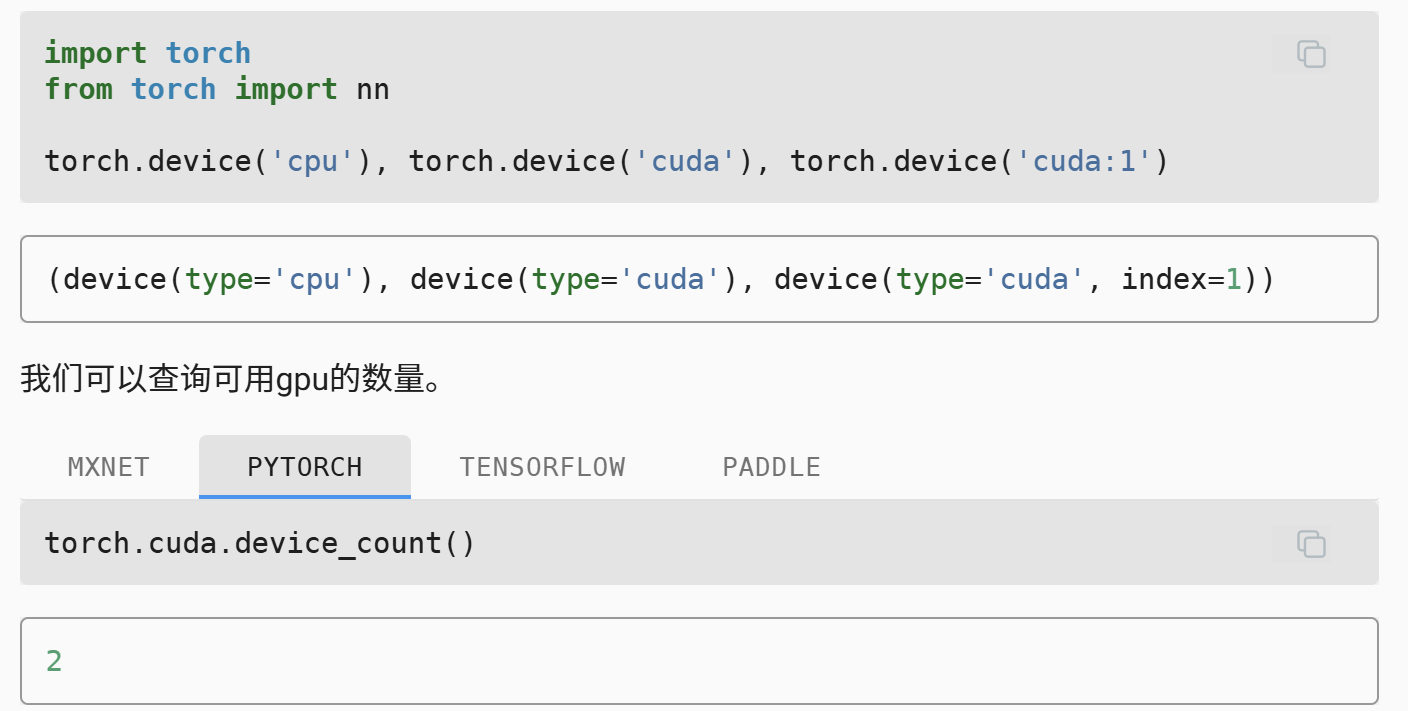This screenshot has height=711, width=1408.
Task: Open the TENSORFLOW tab
Action: (541, 467)
